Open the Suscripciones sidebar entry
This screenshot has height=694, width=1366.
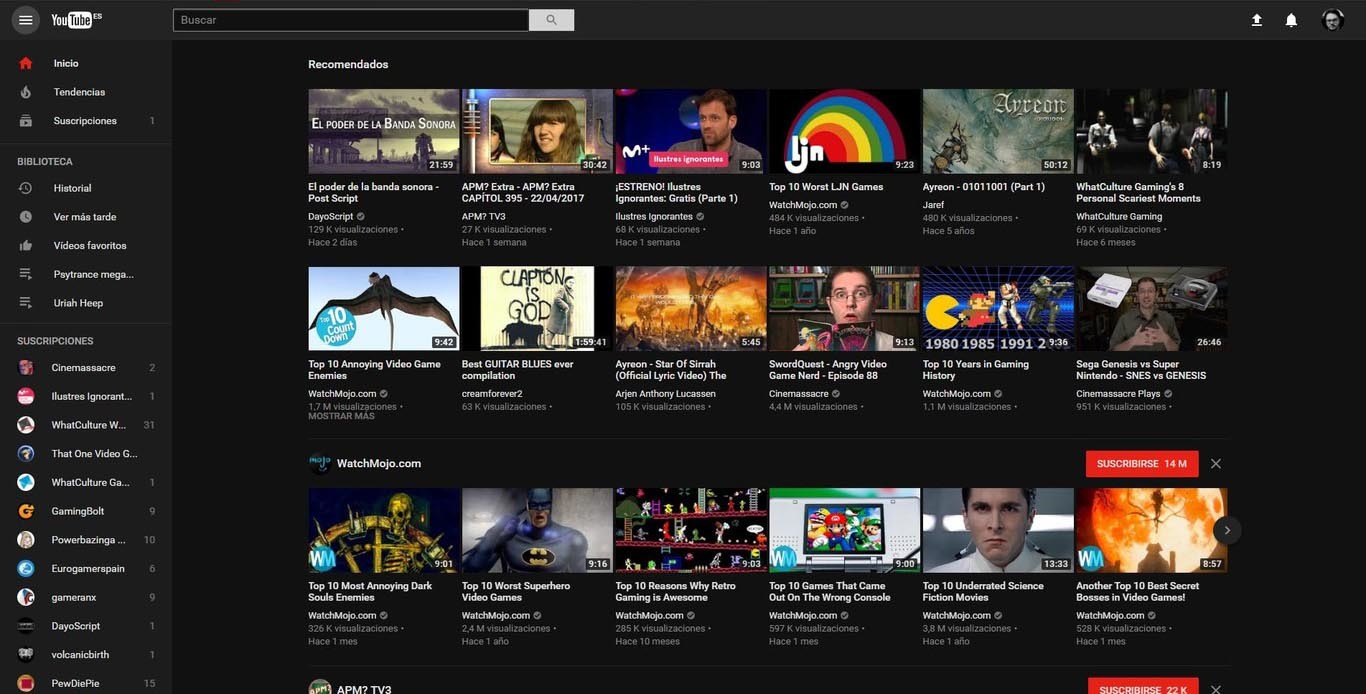coord(84,119)
